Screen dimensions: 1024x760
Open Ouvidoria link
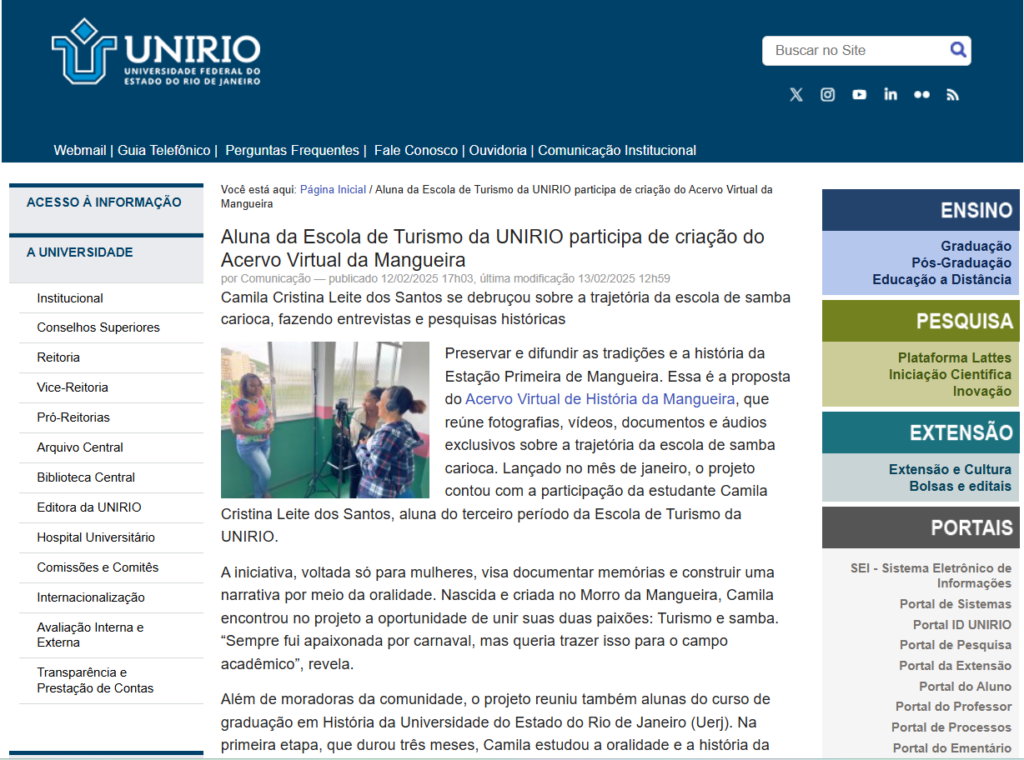click(498, 150)
